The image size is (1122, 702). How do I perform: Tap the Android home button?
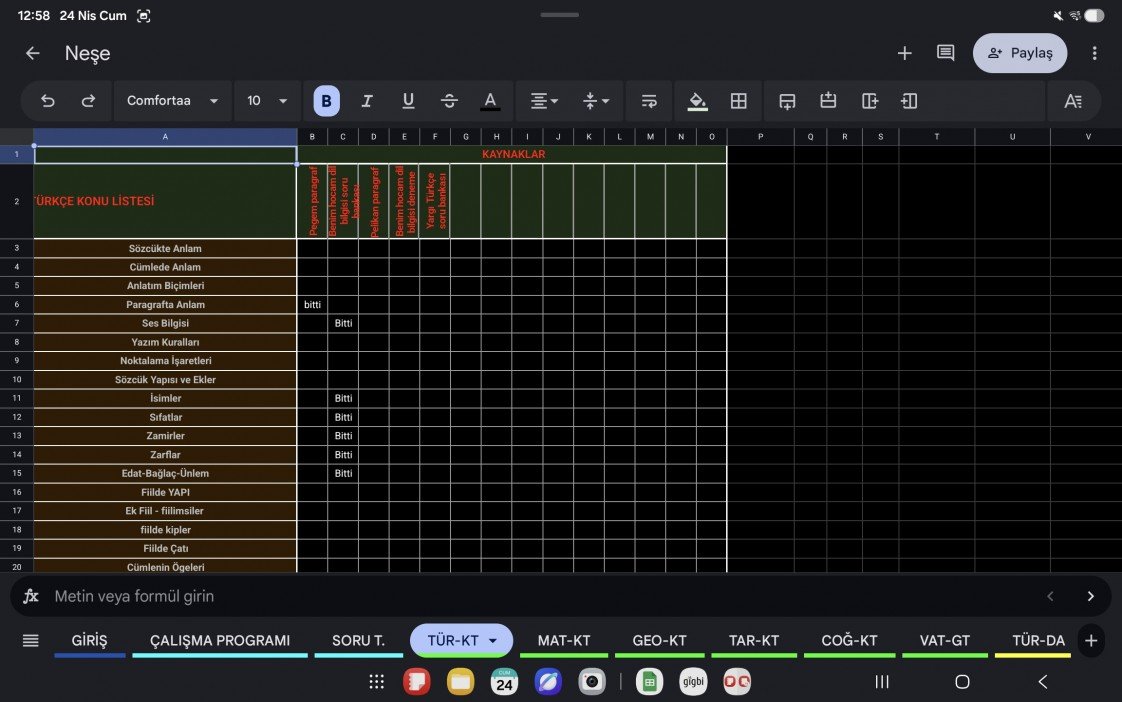tap(962, 682)
